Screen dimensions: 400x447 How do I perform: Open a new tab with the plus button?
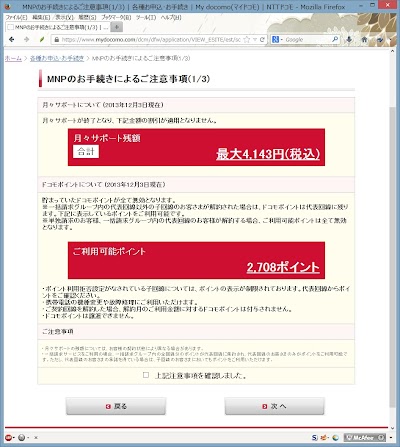(x=117, y=27)
